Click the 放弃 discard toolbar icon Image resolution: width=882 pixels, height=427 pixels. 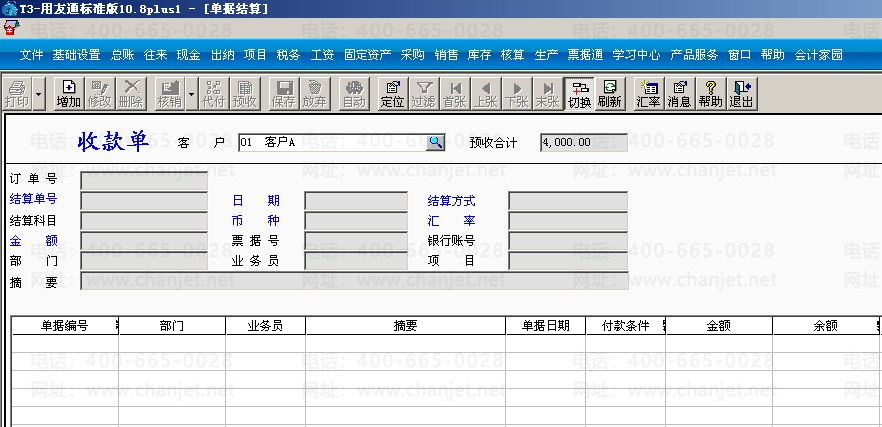click(x=314, y=93)
